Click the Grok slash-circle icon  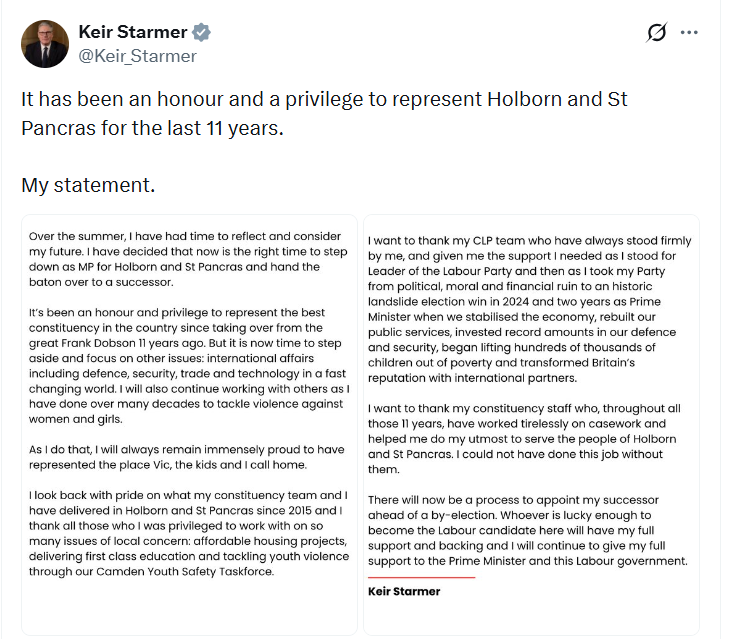[x=656, y=32]
